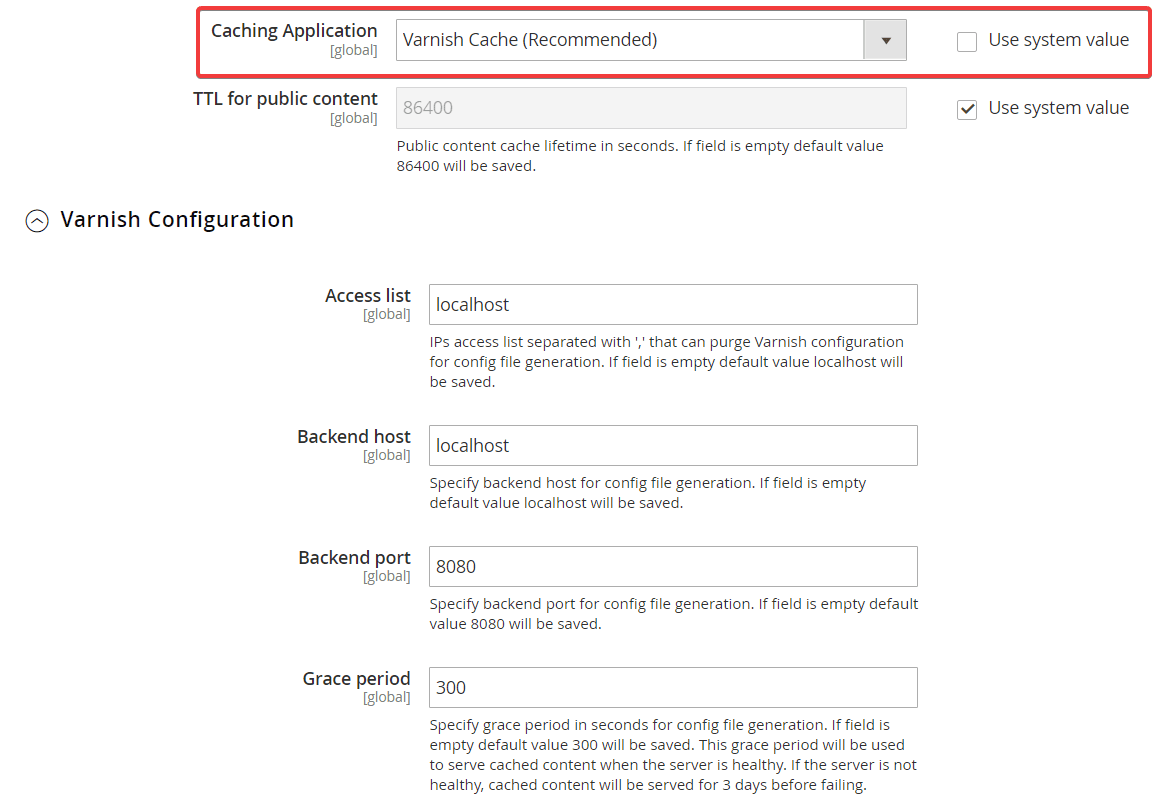Click the TTL for public content label
1163x812 pixels.
(285, 99)
